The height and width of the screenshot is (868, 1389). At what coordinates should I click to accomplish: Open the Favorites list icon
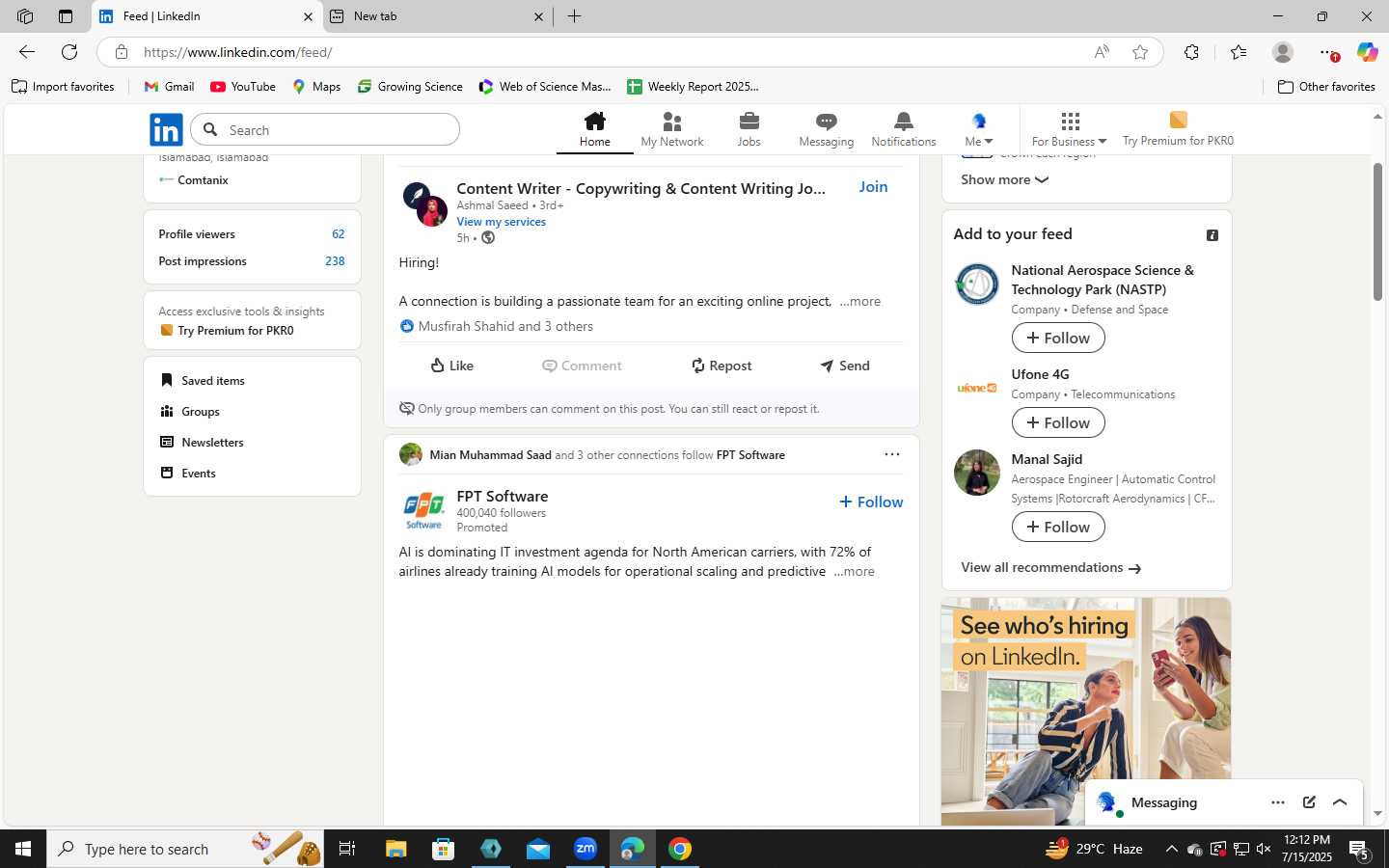[x=1239, y=52]
